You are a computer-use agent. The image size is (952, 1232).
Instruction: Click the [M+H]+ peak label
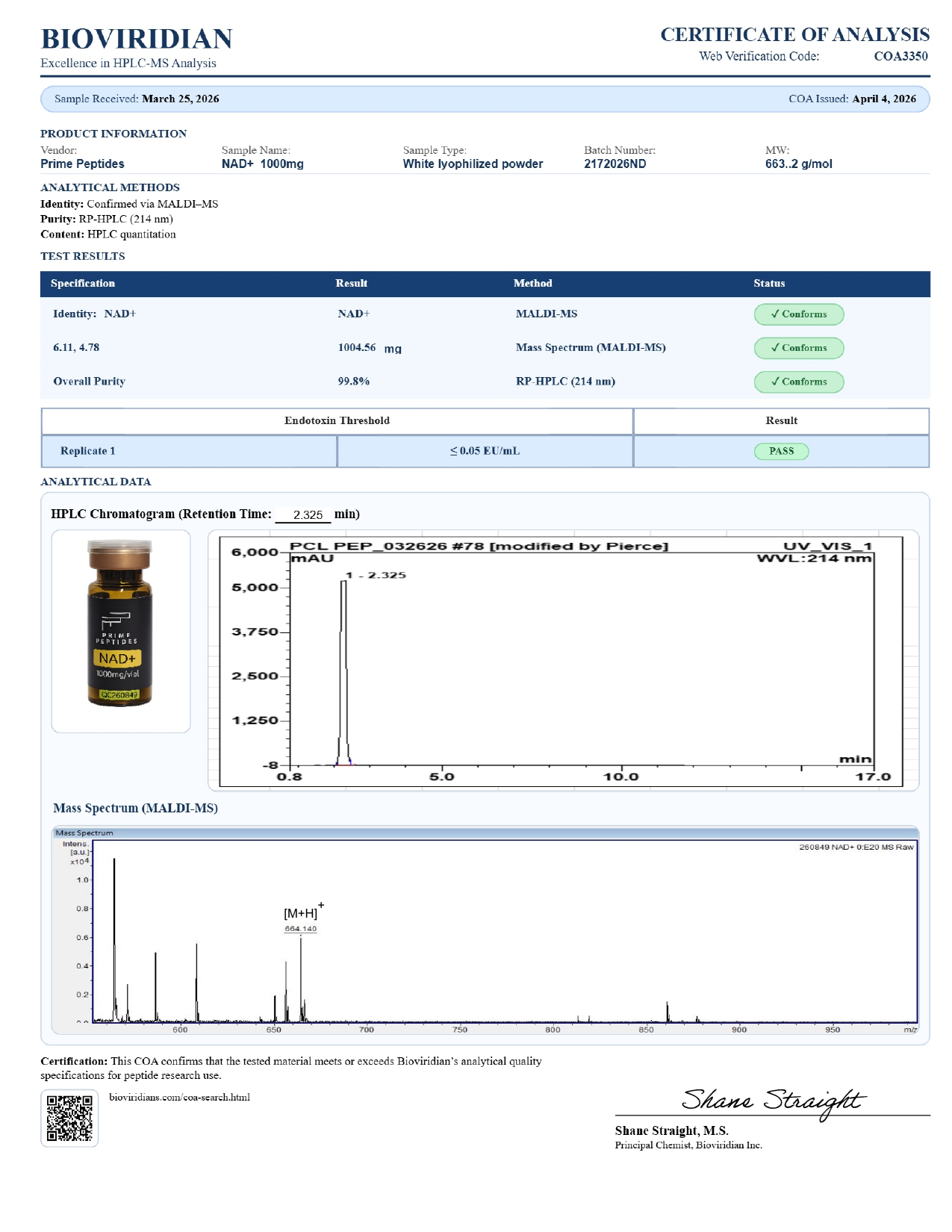tap(303, 912)
